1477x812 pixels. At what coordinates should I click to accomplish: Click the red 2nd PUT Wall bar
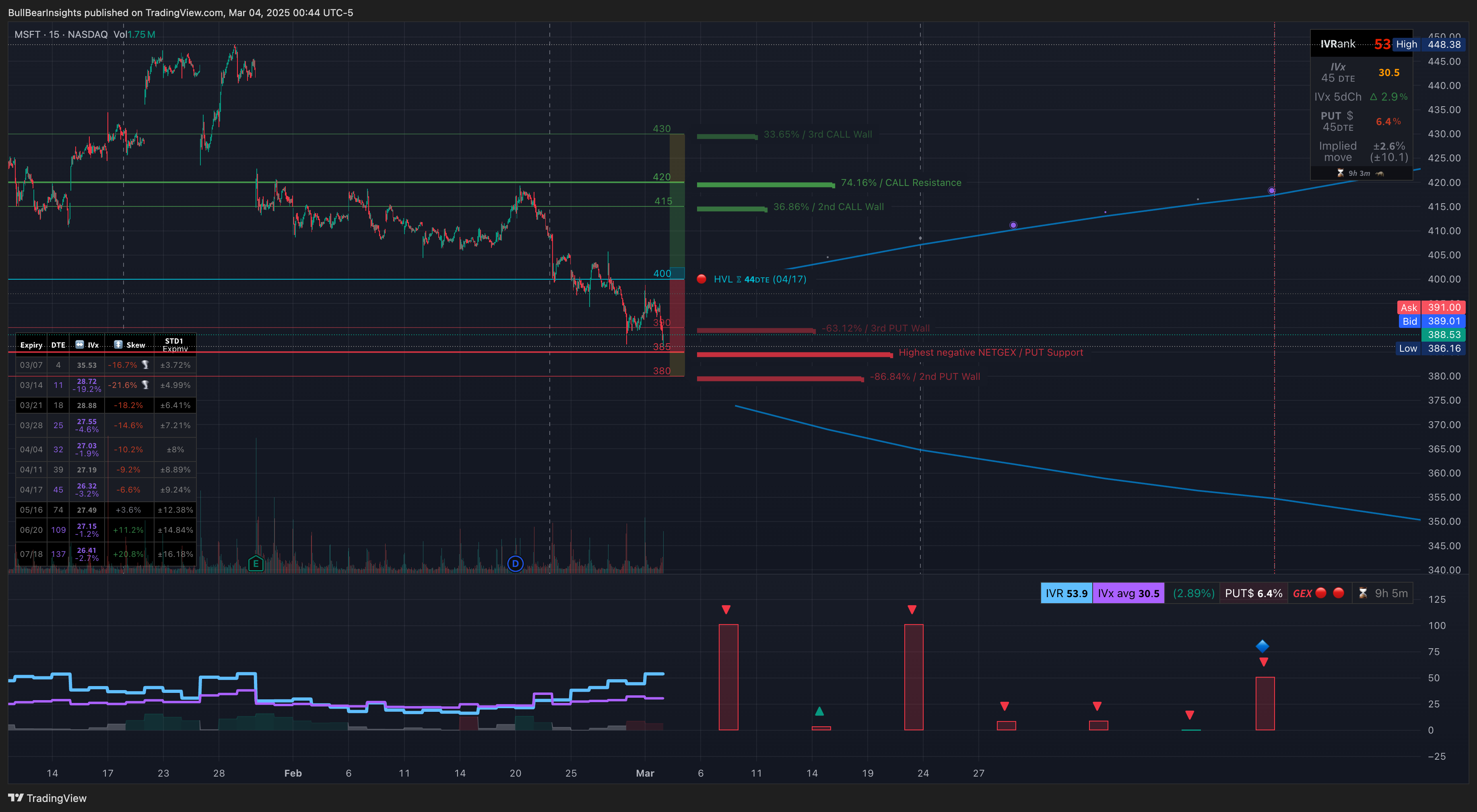coord(780,379)
